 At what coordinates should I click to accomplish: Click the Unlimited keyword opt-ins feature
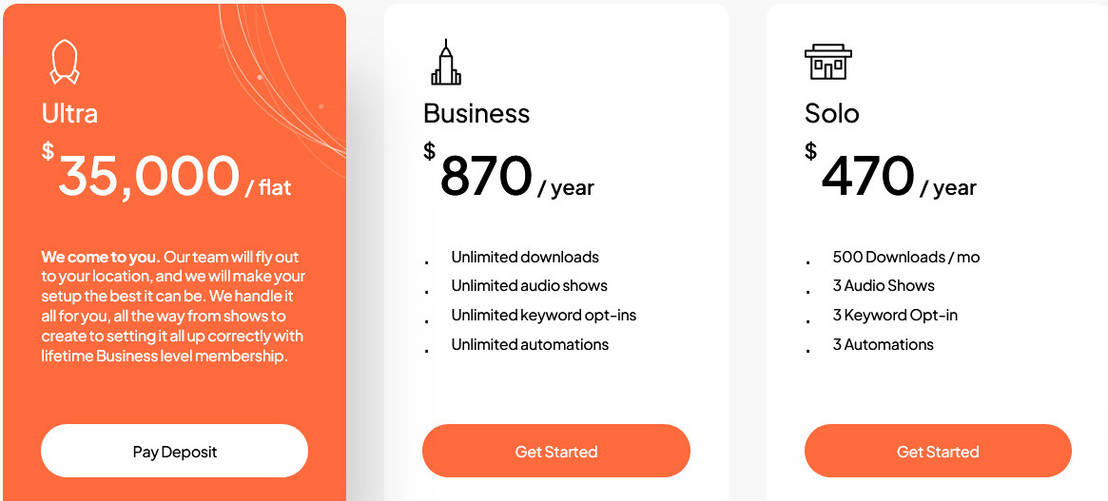[x=543, y=315]
